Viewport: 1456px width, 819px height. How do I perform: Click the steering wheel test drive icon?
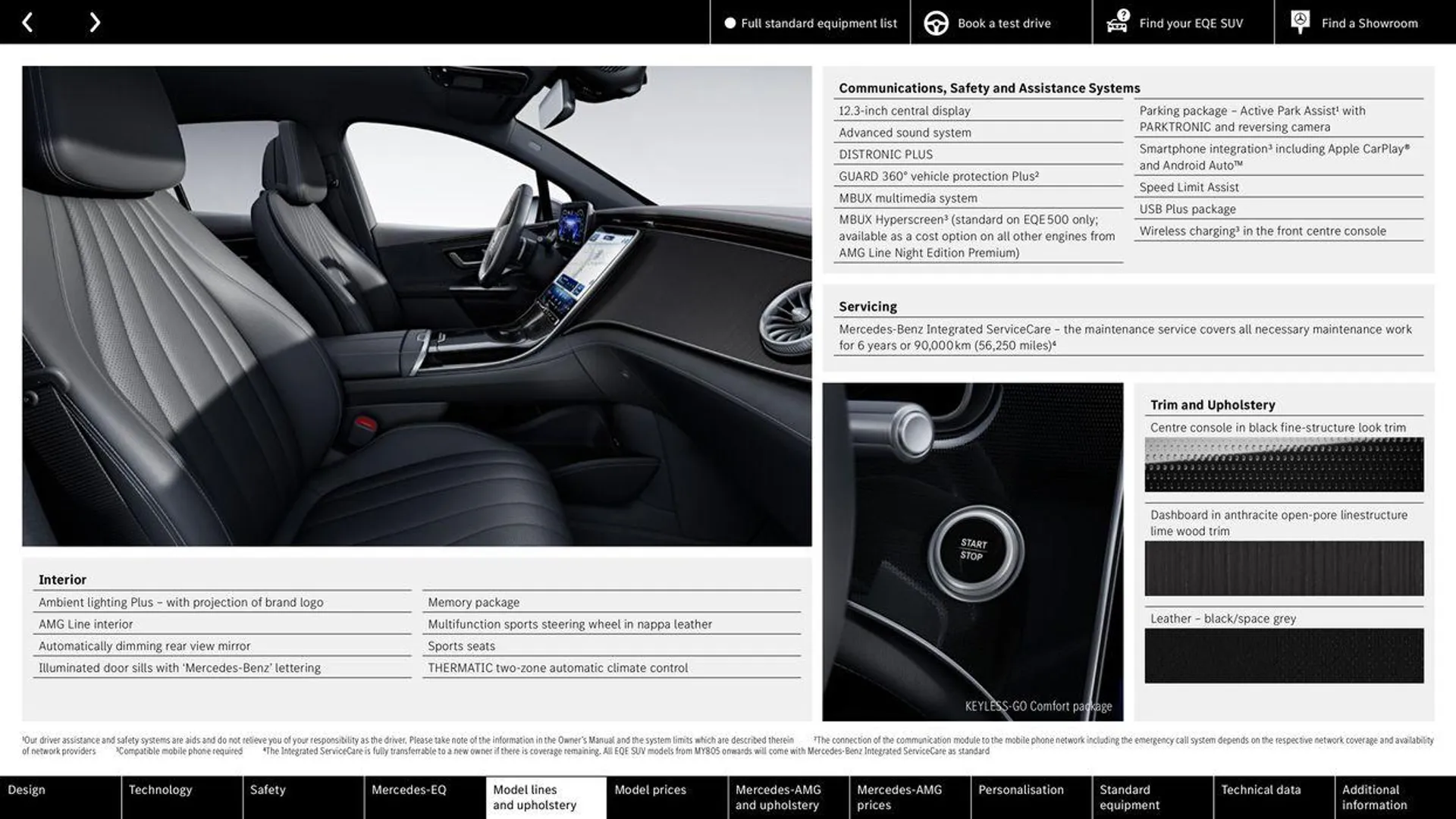click(936, 24)
